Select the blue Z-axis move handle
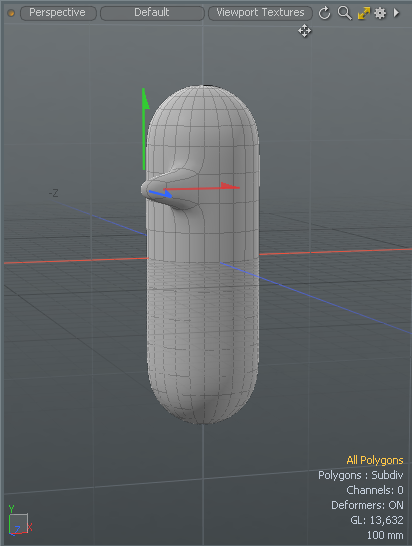The height and width of the screenshot is (546, 412). click(160, 193)
